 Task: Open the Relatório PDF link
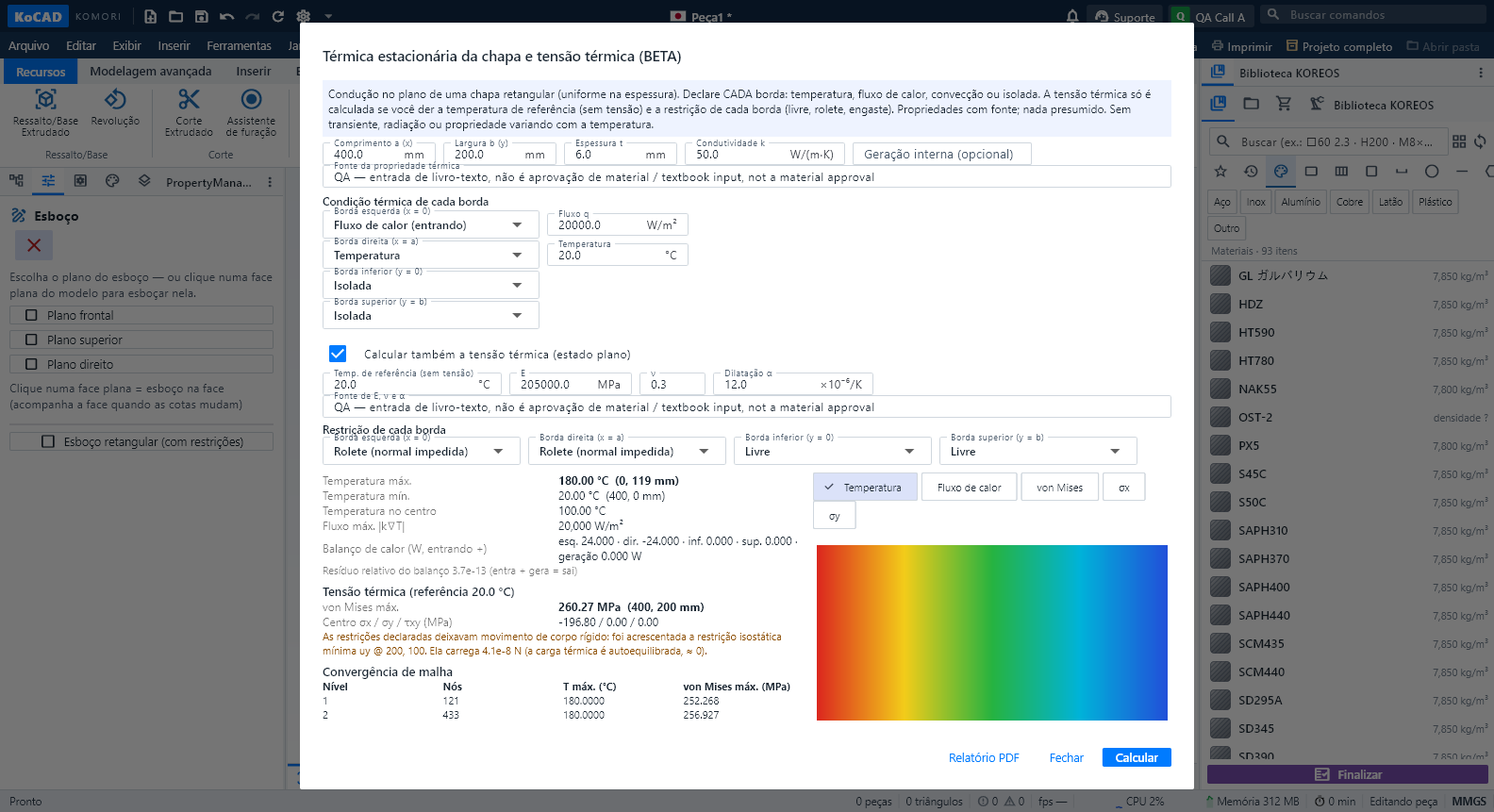pyautogui.click(x=984, y=757)
